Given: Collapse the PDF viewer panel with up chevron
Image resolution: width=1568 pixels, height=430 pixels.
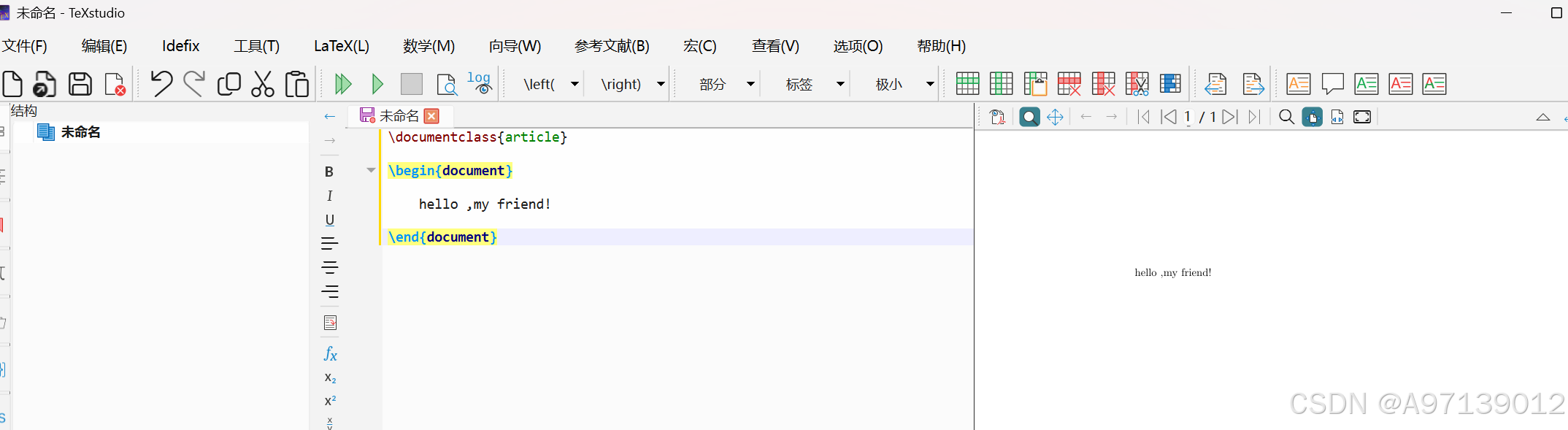Looking at the screenshot, I should coord(1543,117).
